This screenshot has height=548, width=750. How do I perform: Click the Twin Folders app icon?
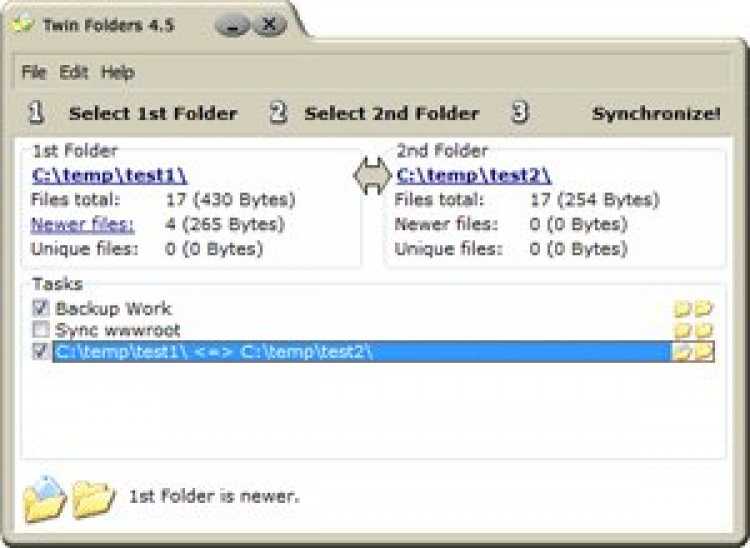click(23, 22)
